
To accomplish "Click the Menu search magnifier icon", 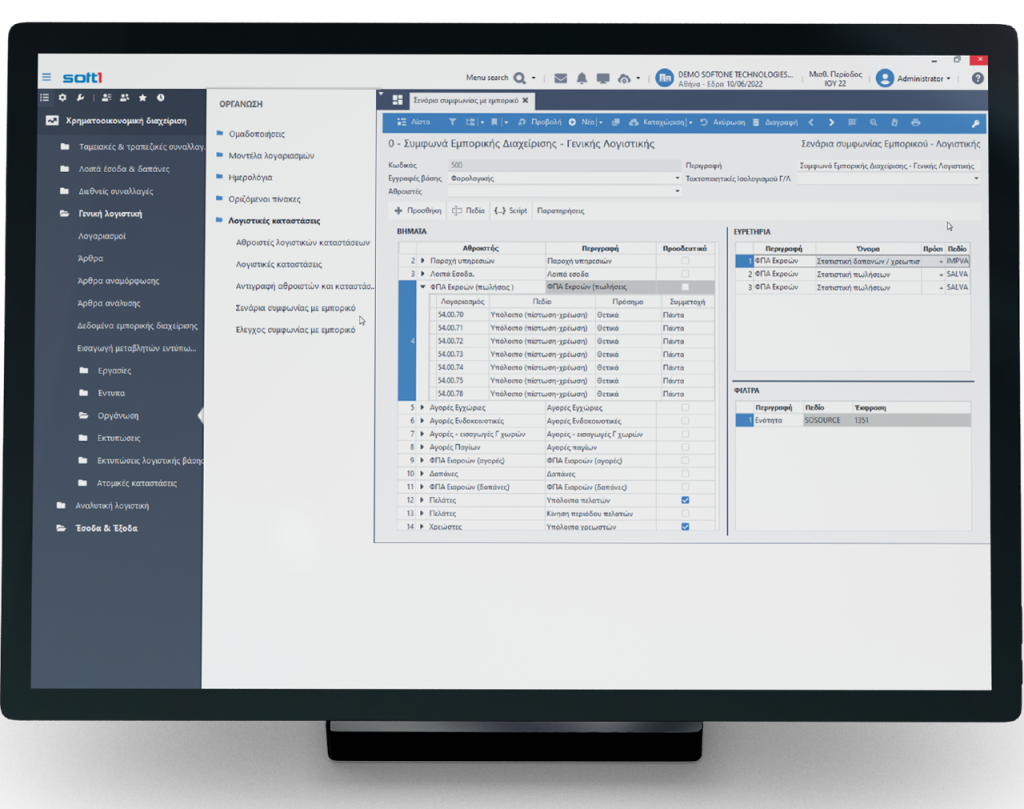I will point(520,78).
